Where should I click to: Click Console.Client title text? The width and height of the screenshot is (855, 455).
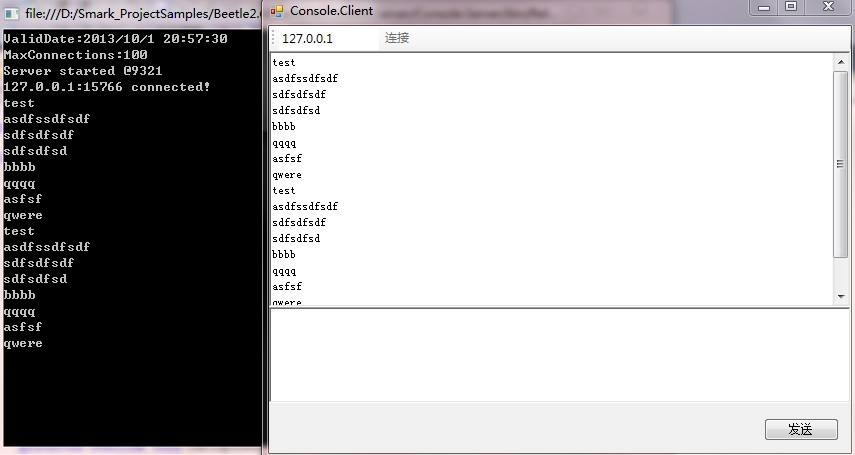[332, 10]
